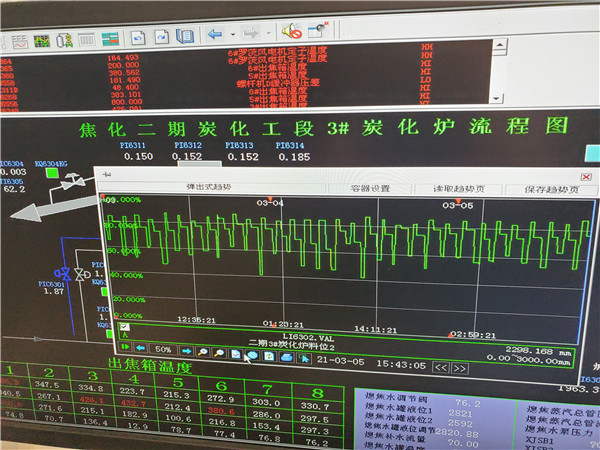
Task: Click the << page back button
Action: 441,367
